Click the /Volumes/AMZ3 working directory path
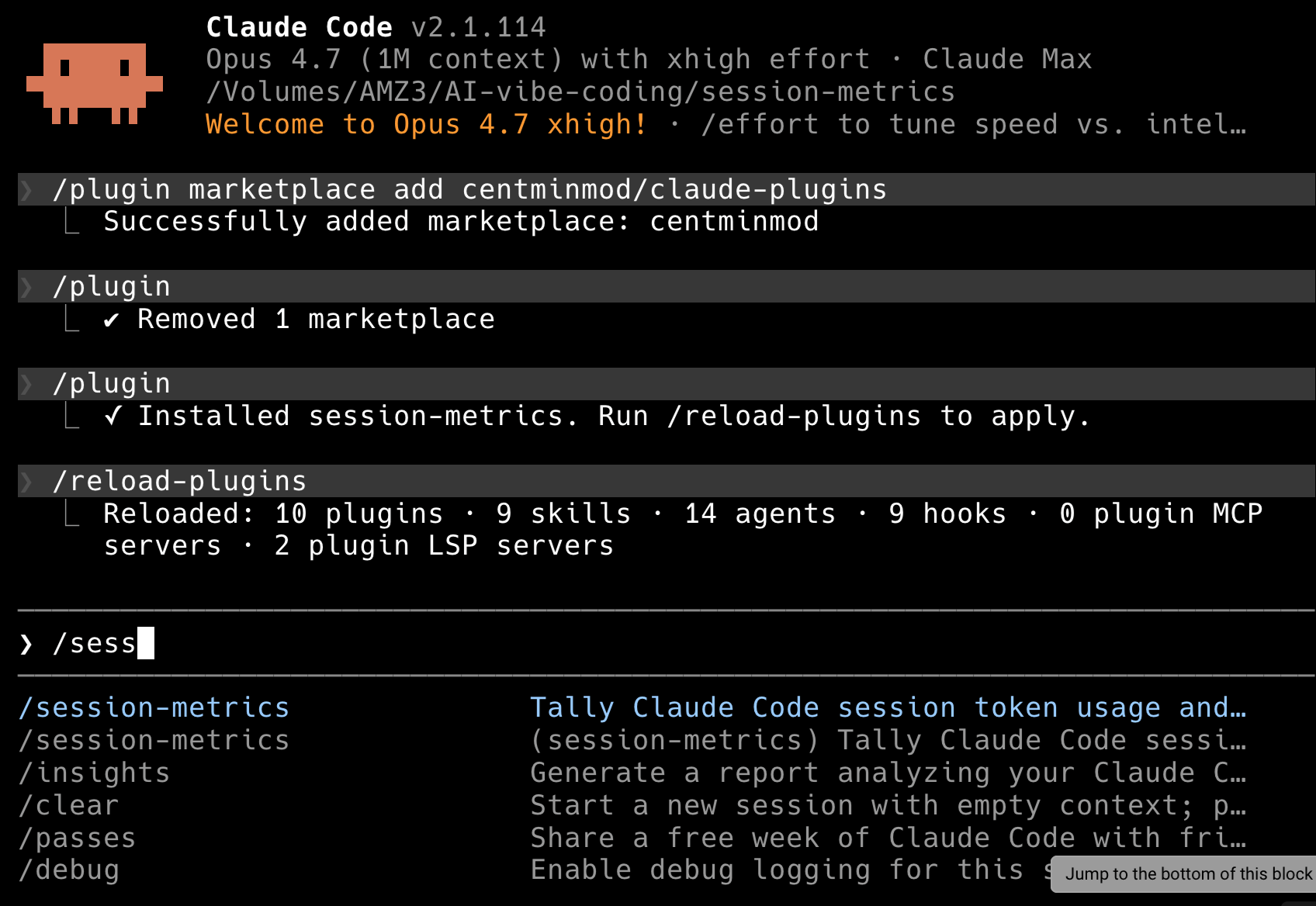The image size is (1316, 906). [x=580, y=92]
